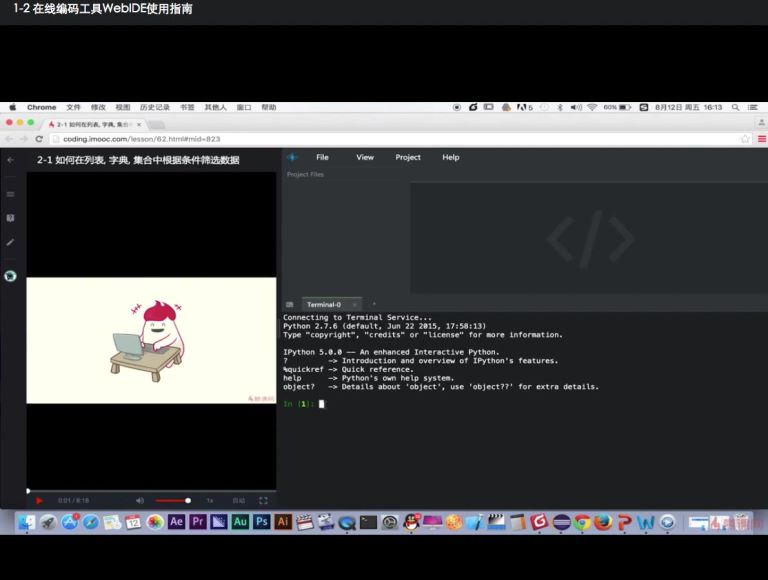
Task: Adjust the red video volume slider
Action: coord(173,500)
